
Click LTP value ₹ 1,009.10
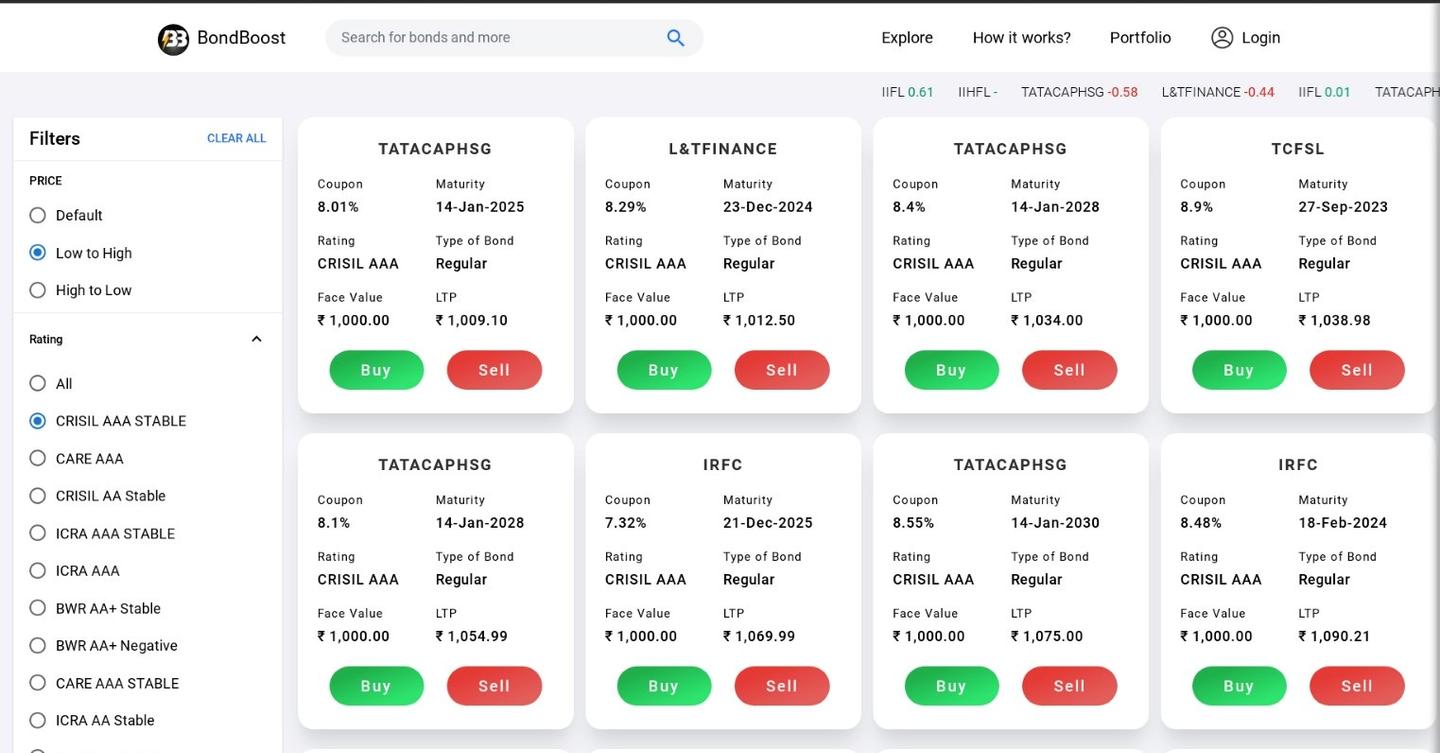point(472,321)
